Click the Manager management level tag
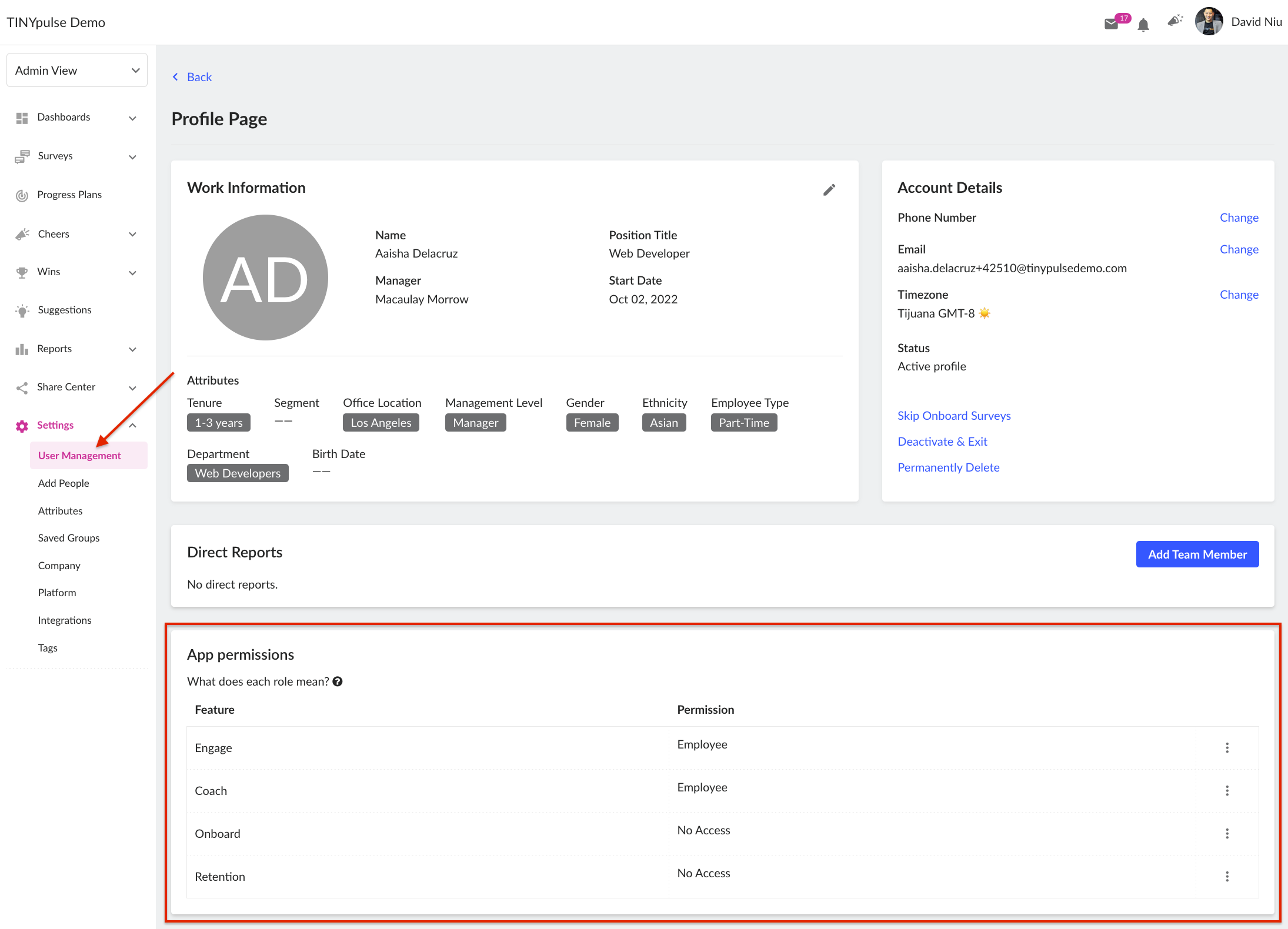The width and height of the screenshot is (1288, 929). [476, 423]
